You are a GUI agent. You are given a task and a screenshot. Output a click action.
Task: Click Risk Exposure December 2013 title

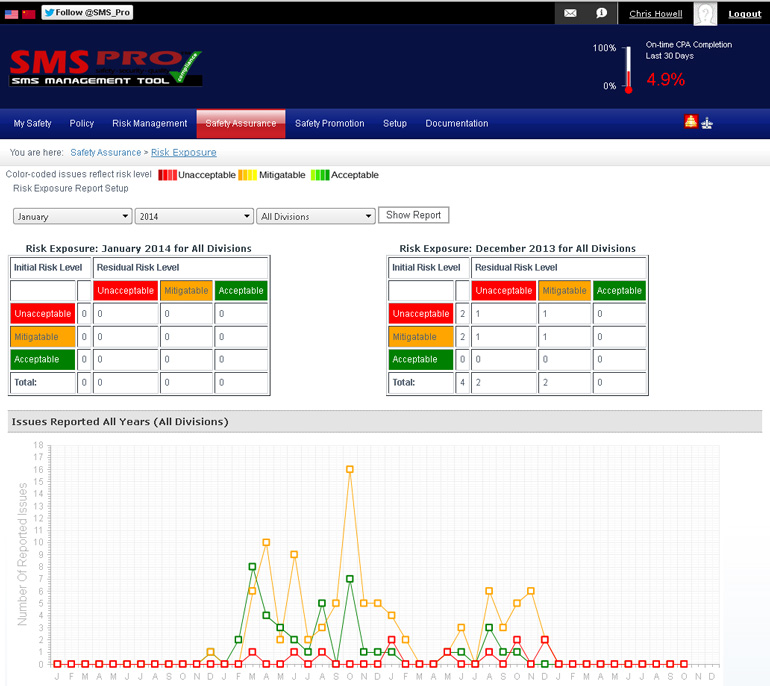tap(518, 248)
